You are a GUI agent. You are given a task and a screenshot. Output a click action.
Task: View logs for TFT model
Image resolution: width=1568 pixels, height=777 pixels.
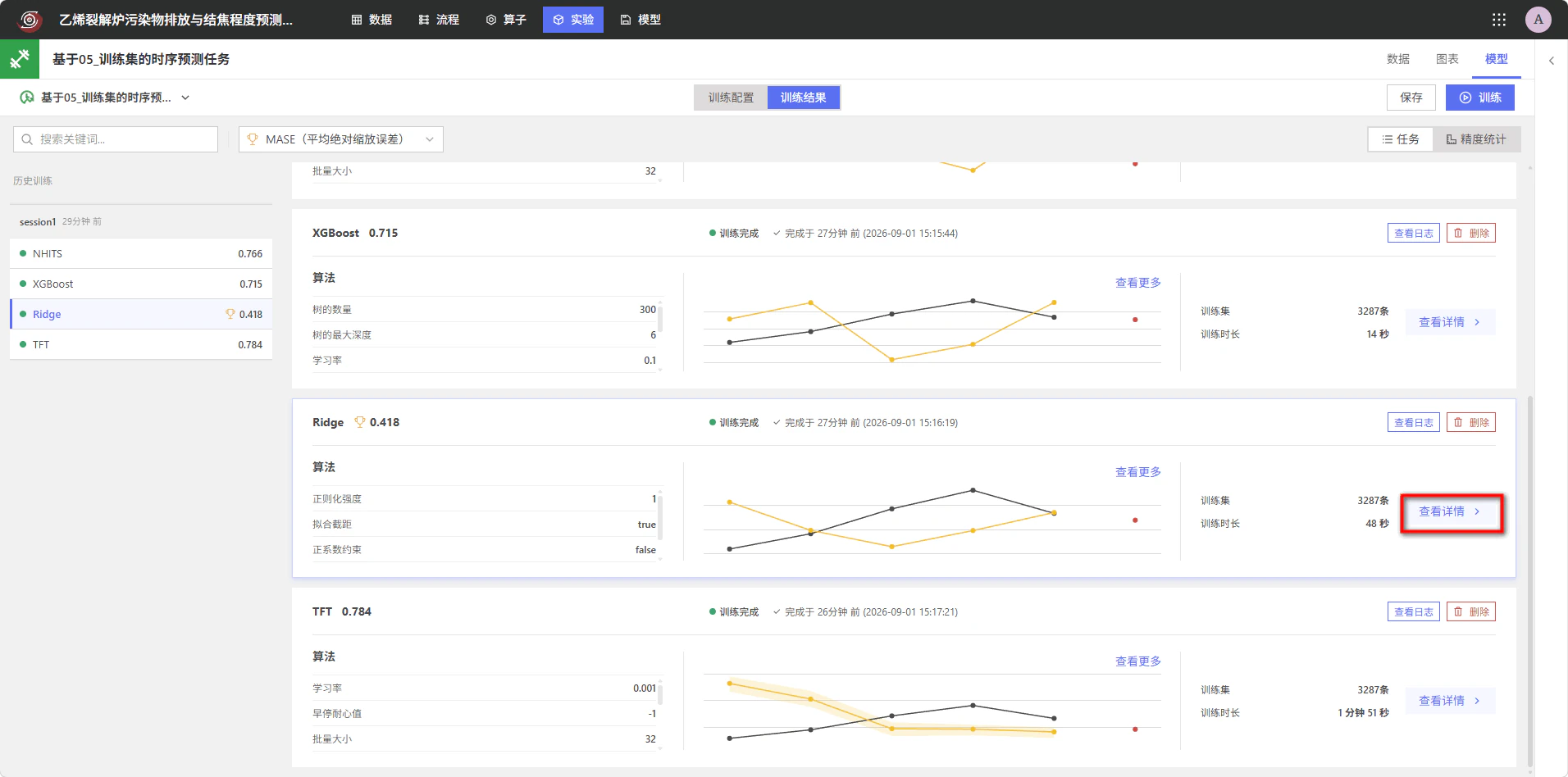tap(1414, 611)
